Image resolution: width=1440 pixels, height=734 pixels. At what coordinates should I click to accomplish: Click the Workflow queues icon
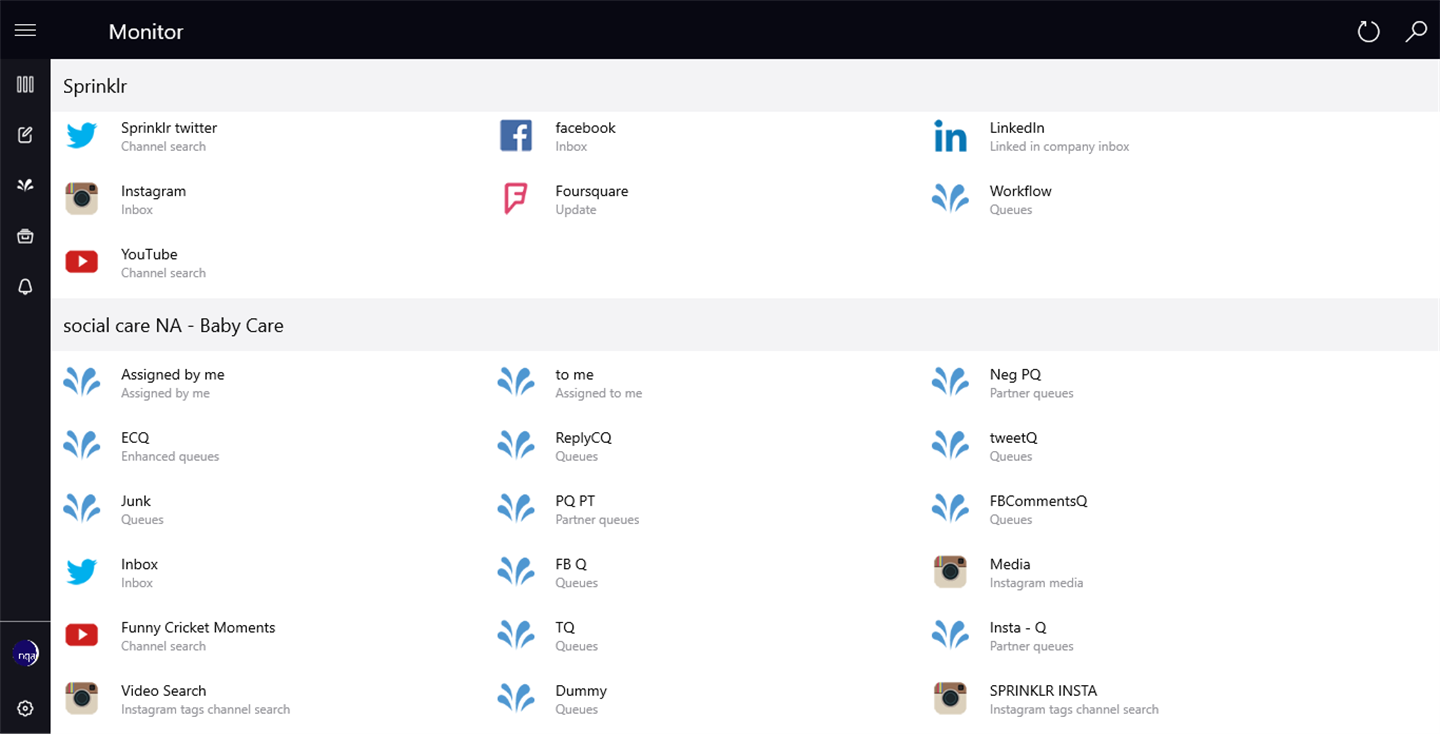pos(950,198)
